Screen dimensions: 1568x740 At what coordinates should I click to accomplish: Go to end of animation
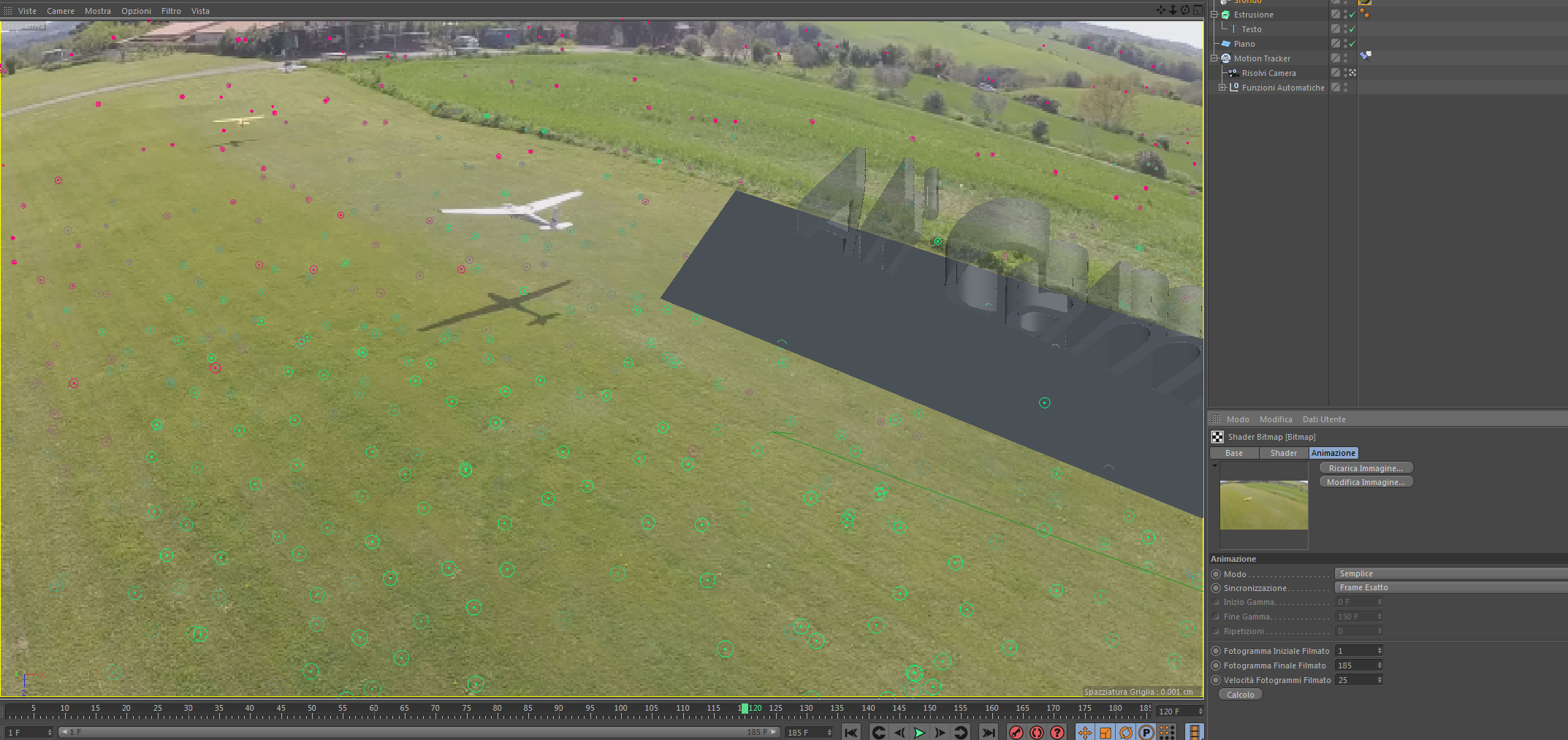[x=989, y=732]
